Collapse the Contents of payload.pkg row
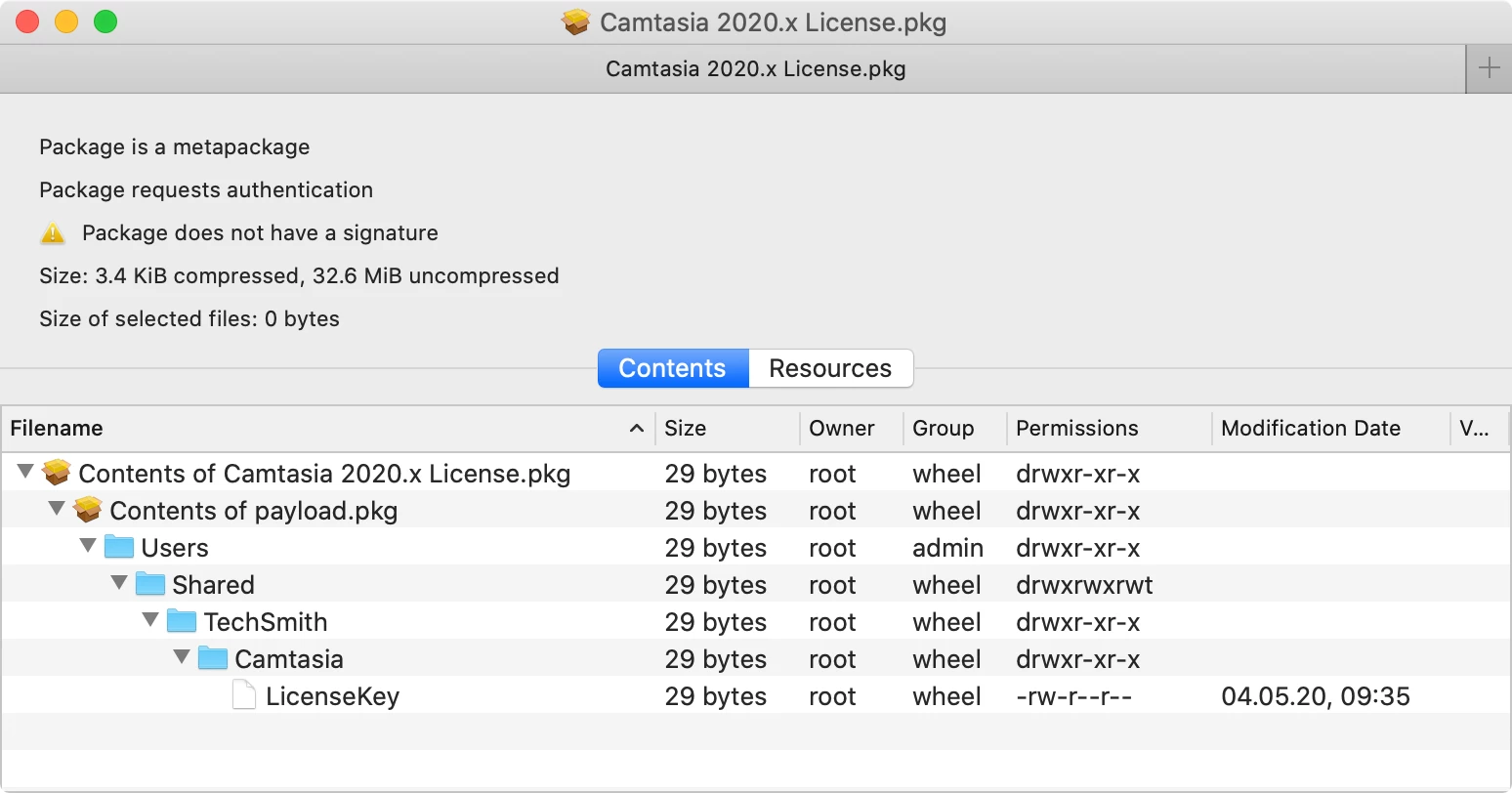1512x793 pixels. 57,509
